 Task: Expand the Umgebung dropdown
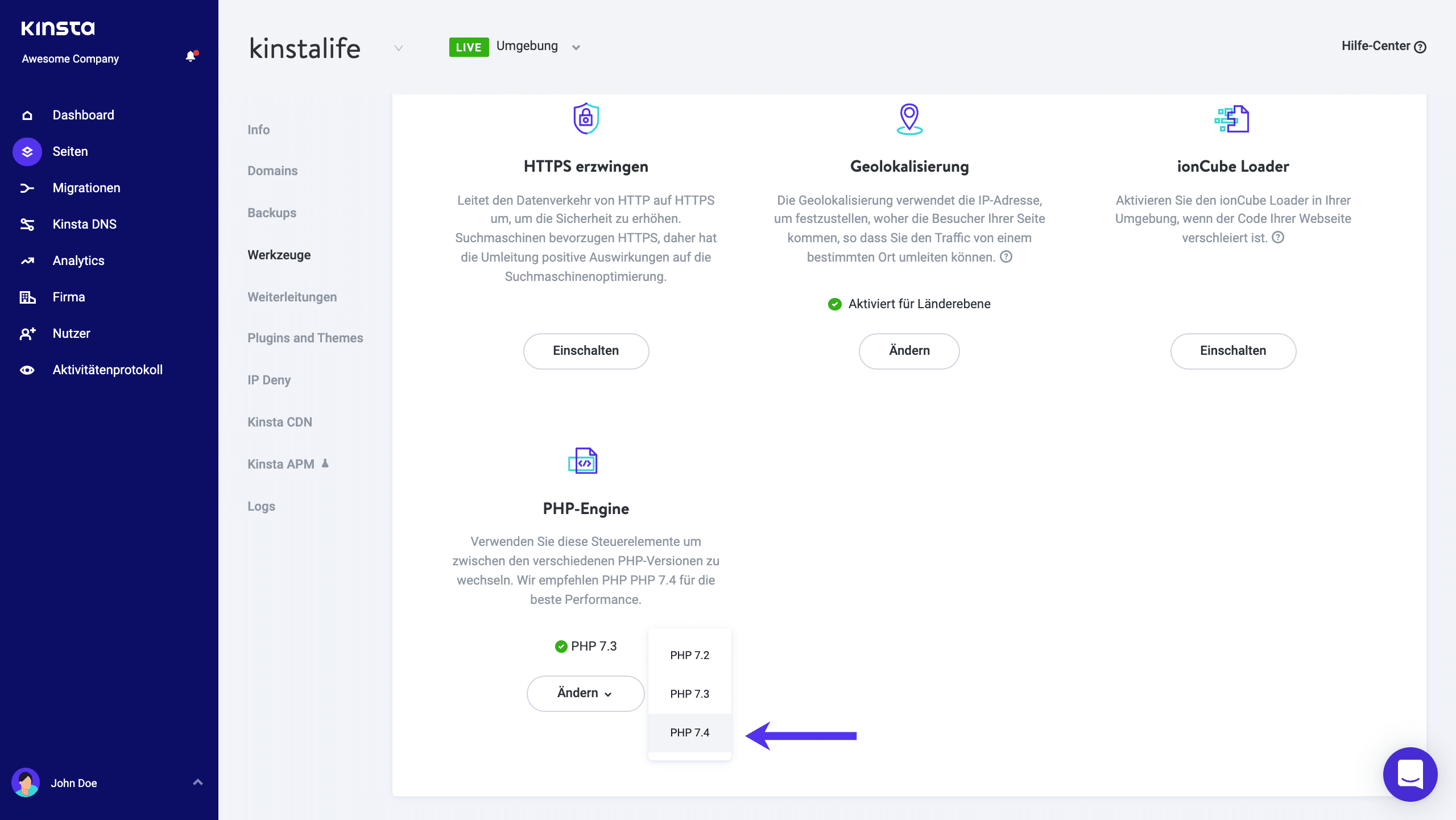(576, 47)
